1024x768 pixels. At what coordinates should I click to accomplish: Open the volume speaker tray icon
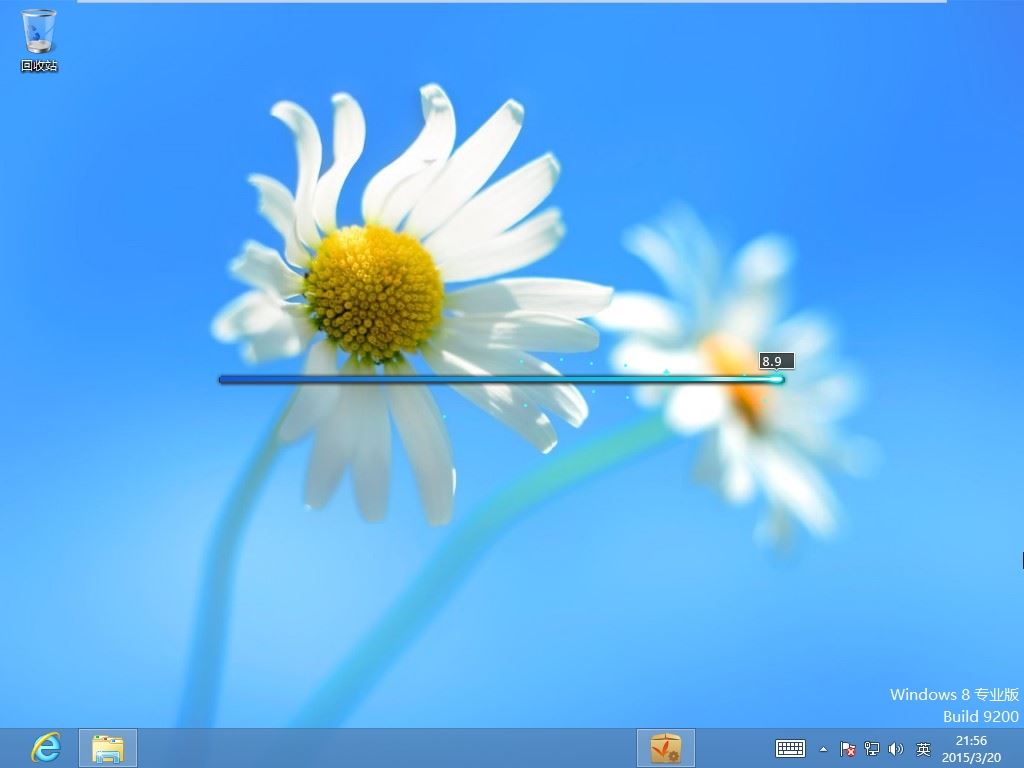pos(896,749)
